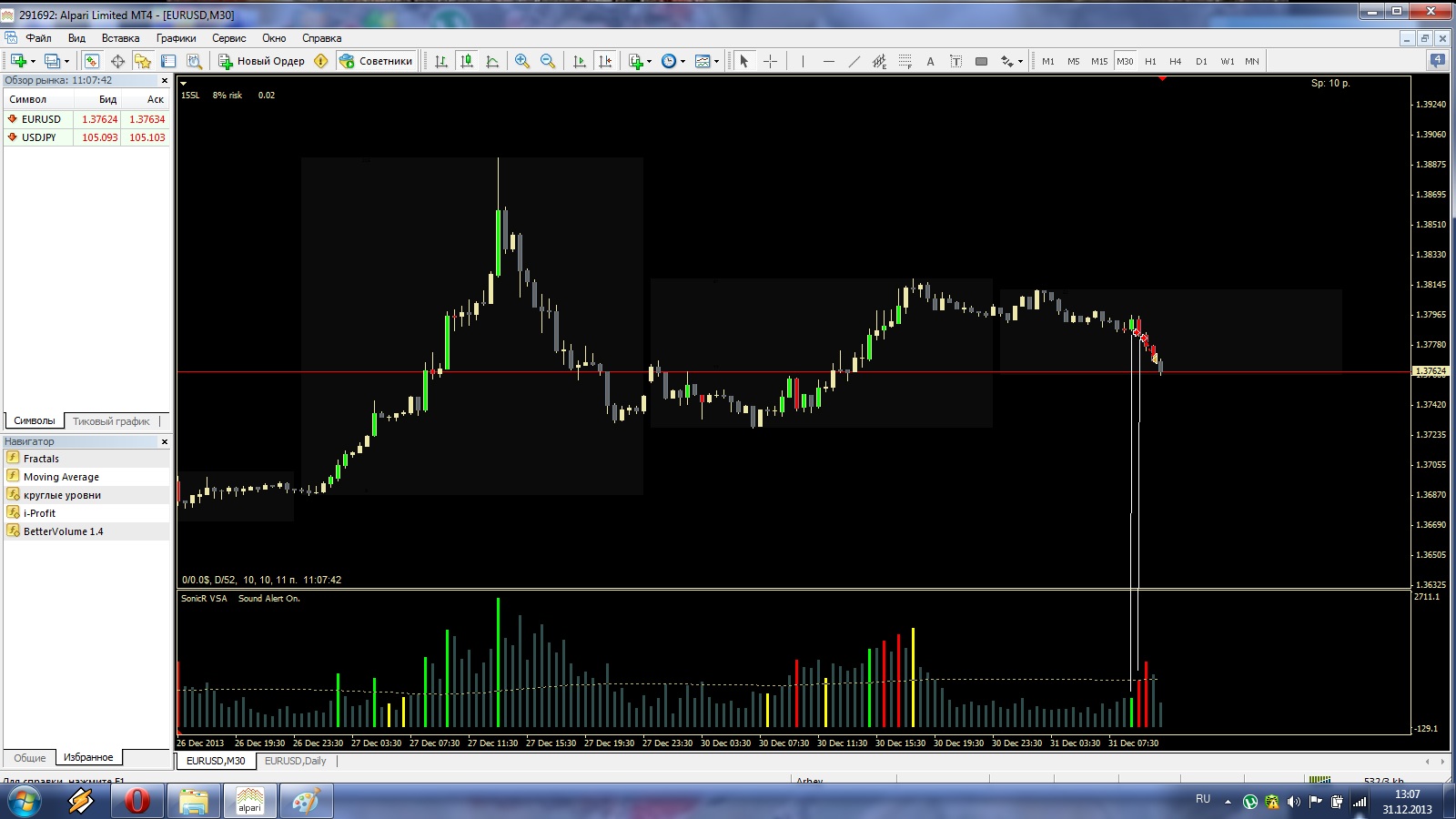Zoom out on the chart
Viewport: 1456px width, 819px height.
click(x=548, y=61)
